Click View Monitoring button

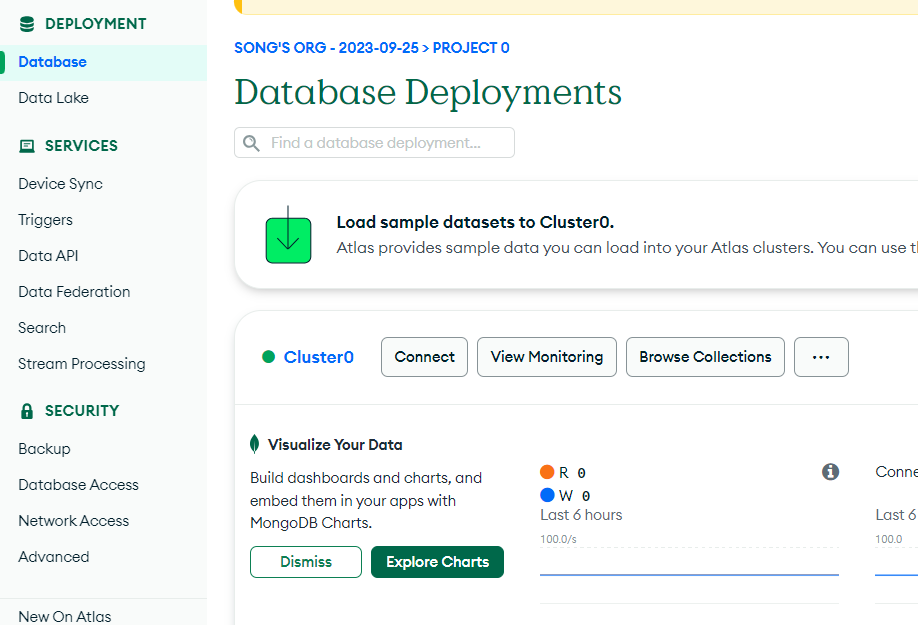[547, 357]
